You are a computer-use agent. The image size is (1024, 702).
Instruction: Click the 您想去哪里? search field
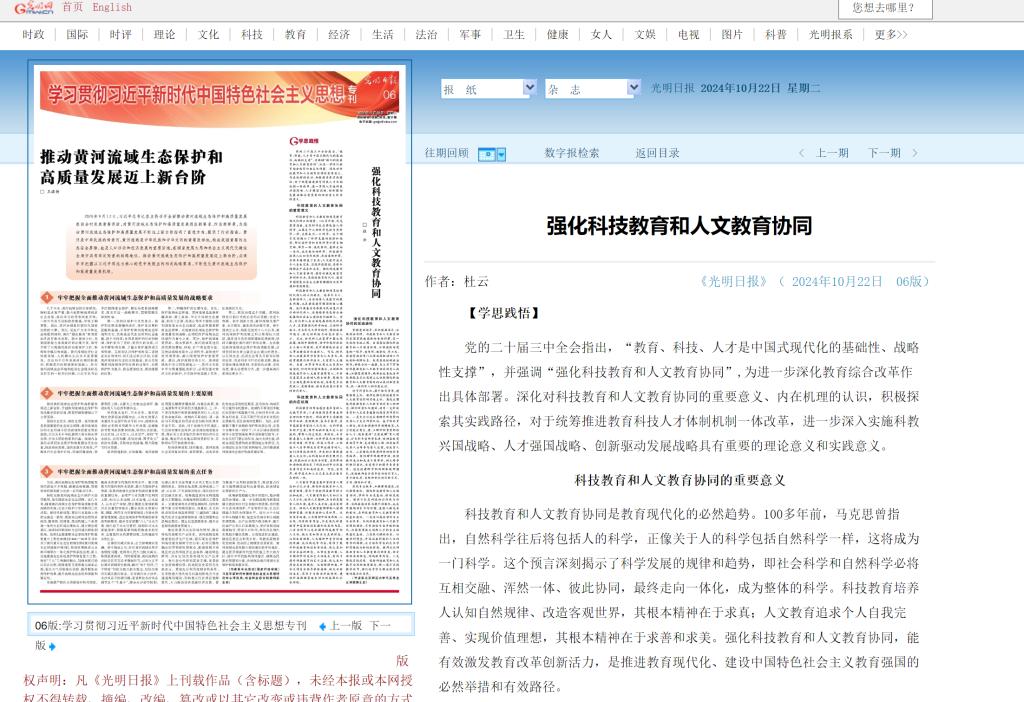[x=885, y=8]
